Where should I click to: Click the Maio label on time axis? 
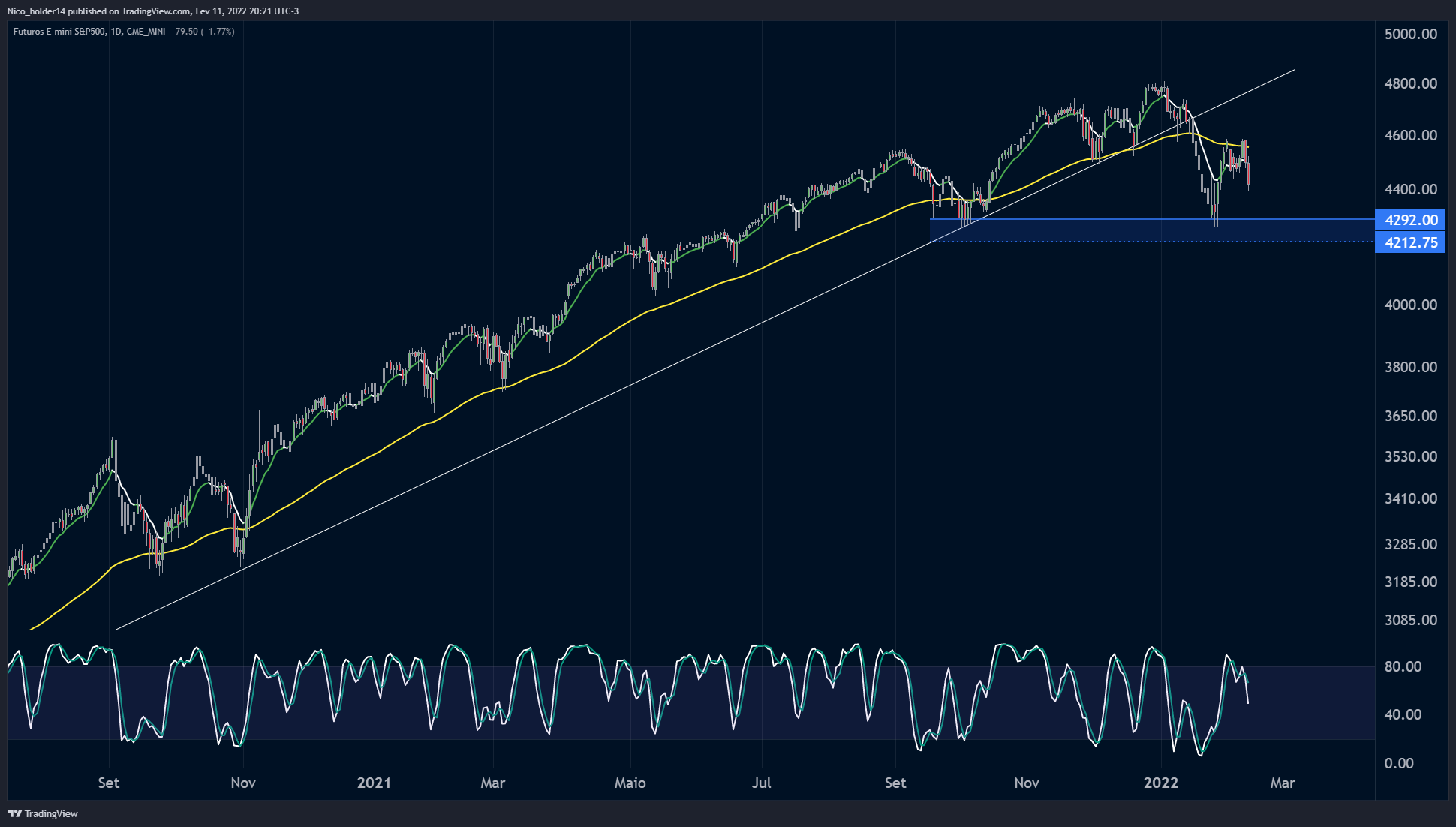(630, 783)
